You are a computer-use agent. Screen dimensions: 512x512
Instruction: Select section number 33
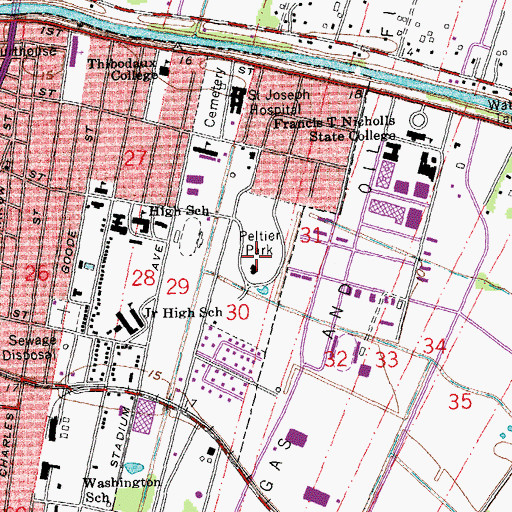(x=387, y=359)
